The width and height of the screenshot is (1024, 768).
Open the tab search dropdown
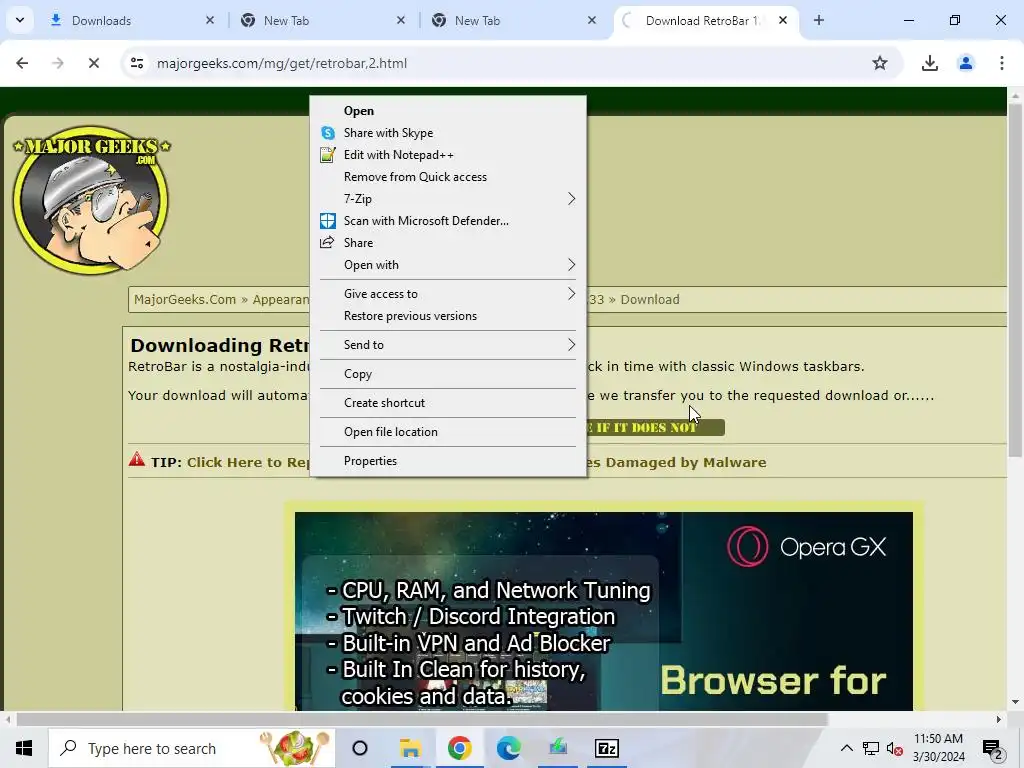(20, 20)
